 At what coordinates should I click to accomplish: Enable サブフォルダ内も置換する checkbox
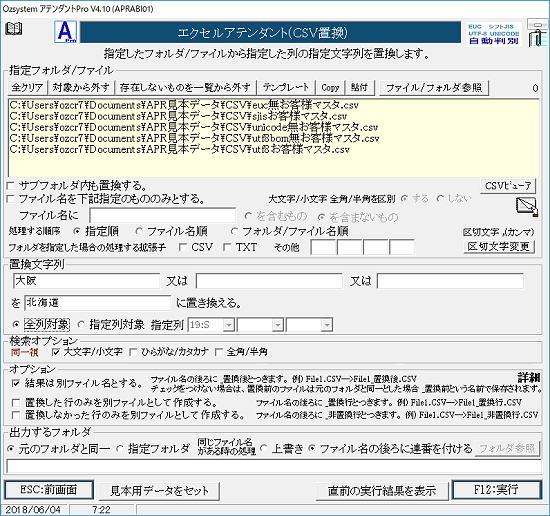tap(11, 185)
